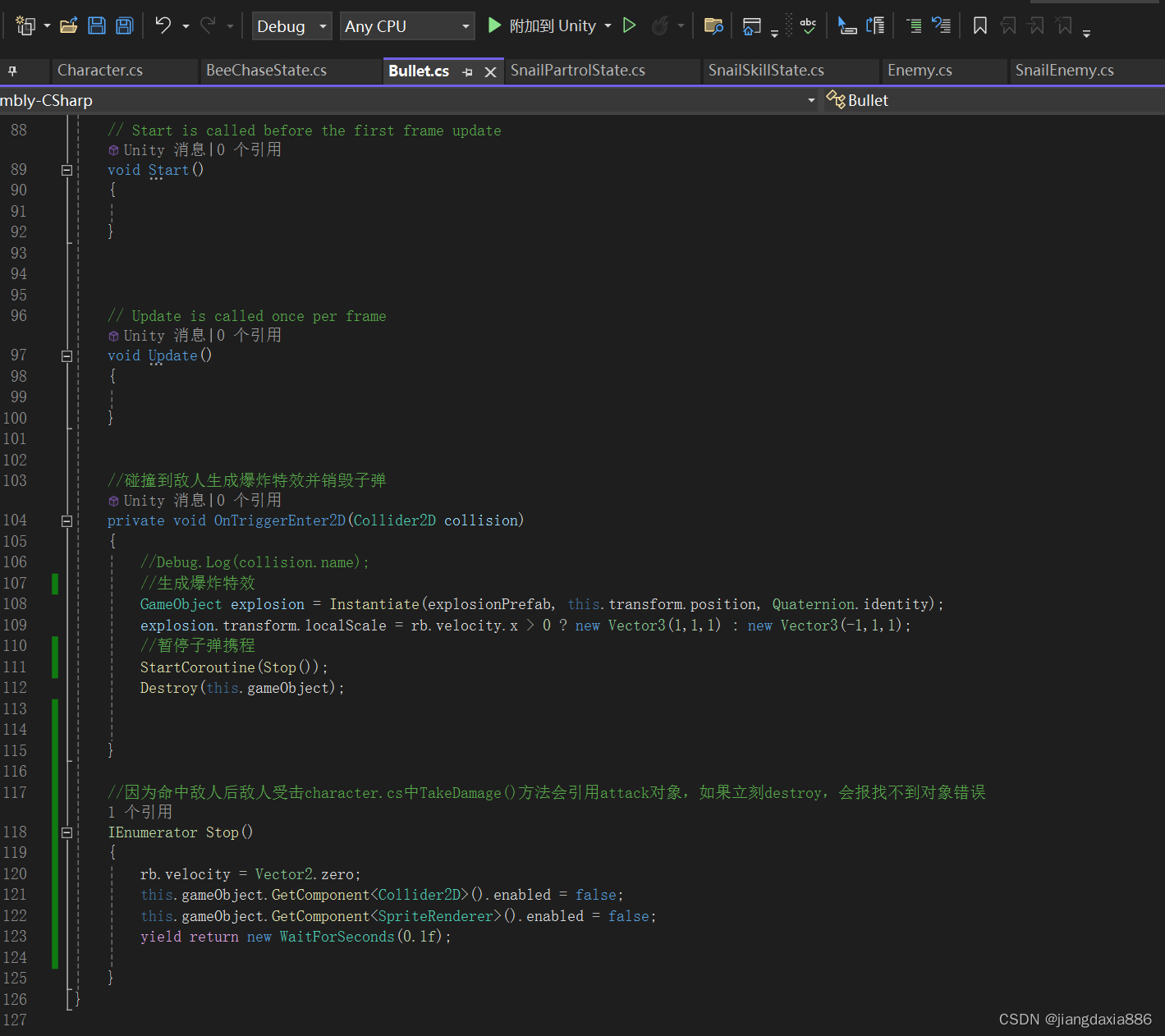The height and width of the screenshot is (1036, 1165).
Task: Open the bookmark toolbar overflow options
Action: 1087,34
